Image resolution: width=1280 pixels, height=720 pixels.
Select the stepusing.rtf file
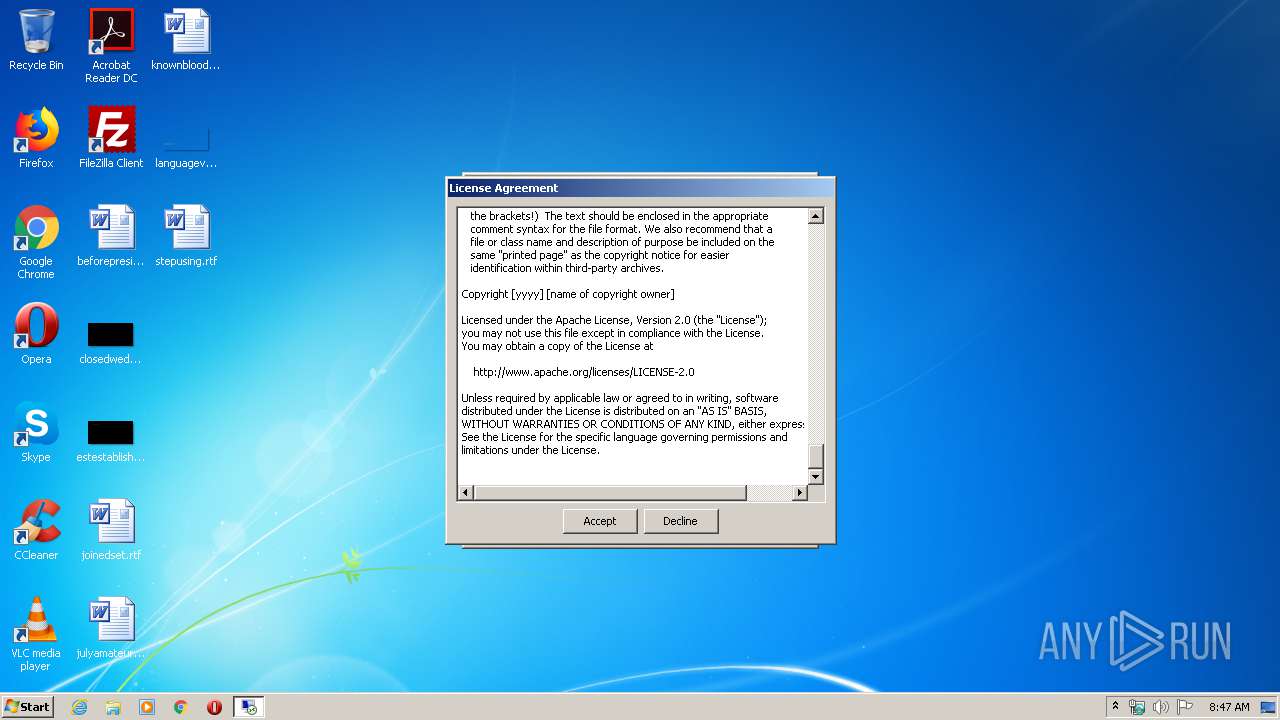[x=186, y=237]
